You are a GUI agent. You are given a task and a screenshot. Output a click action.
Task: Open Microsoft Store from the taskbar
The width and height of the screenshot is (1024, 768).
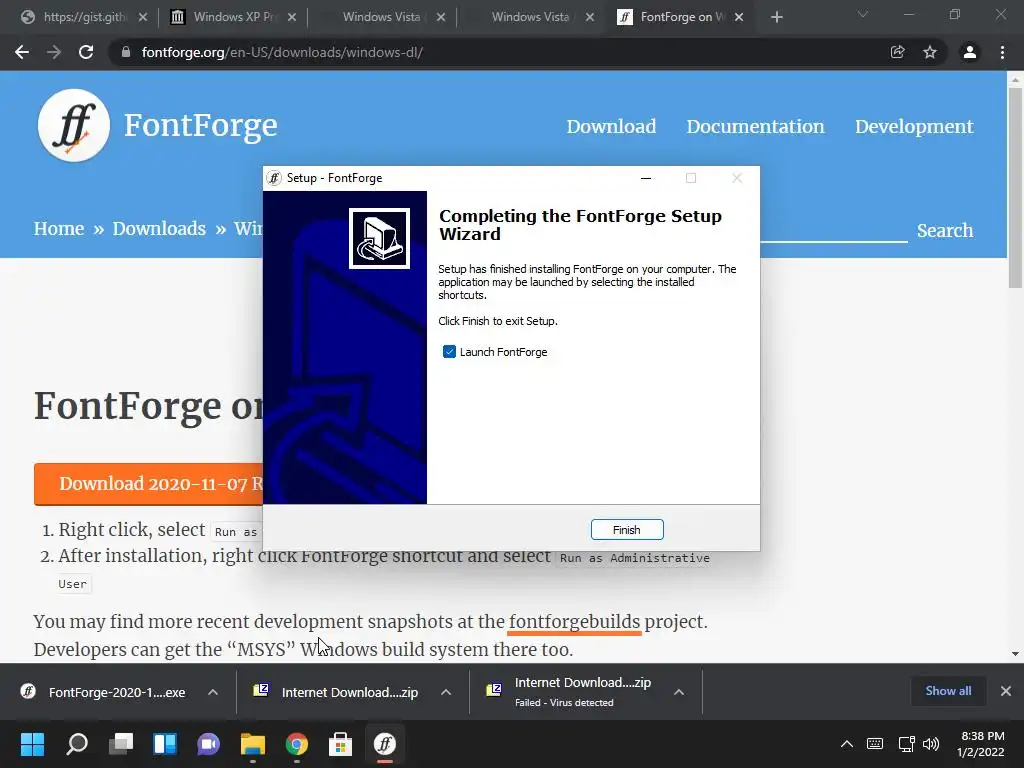(340, 744)
